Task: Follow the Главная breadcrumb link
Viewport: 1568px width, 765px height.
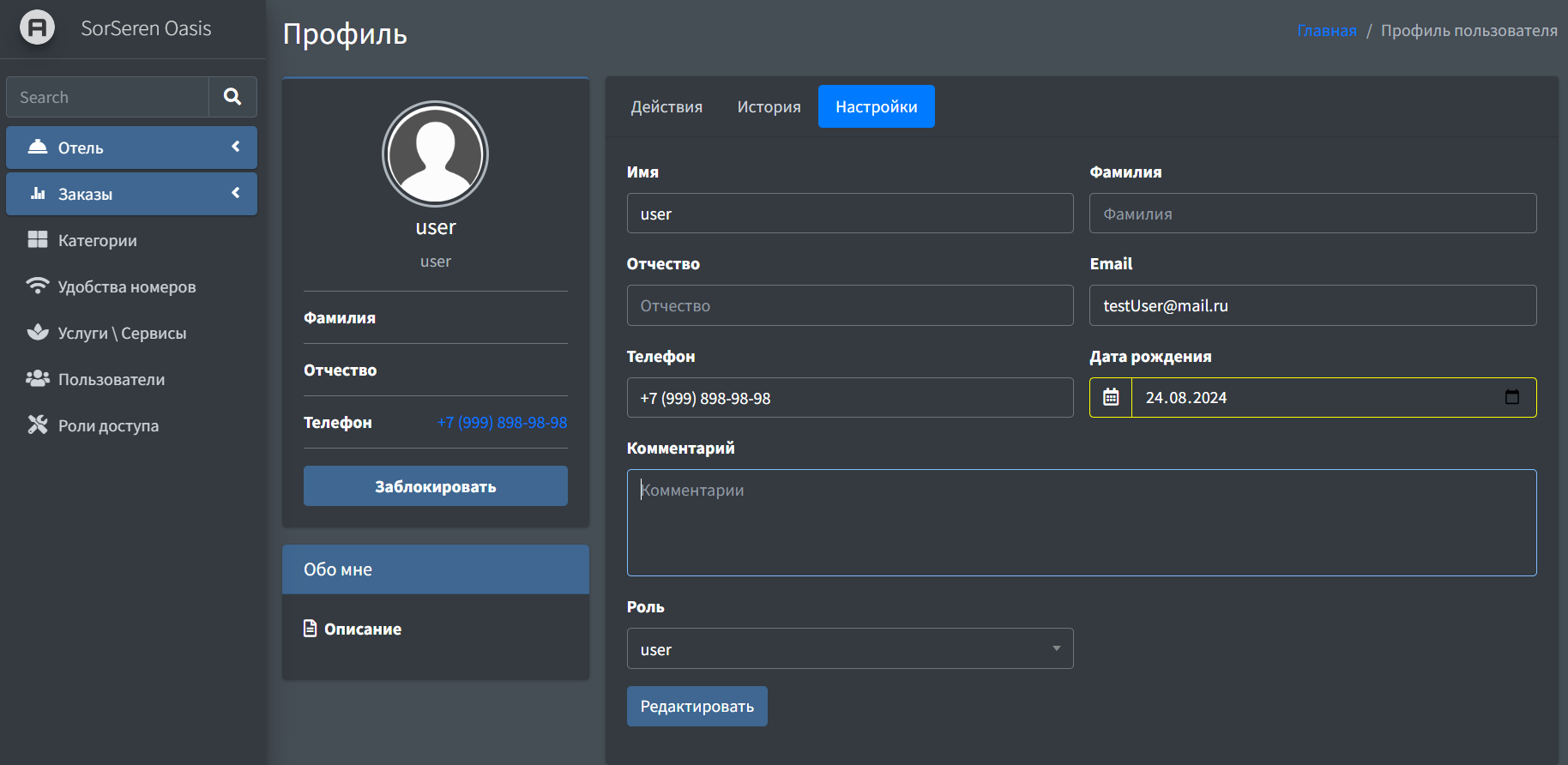Action: tap(1326, 31)
